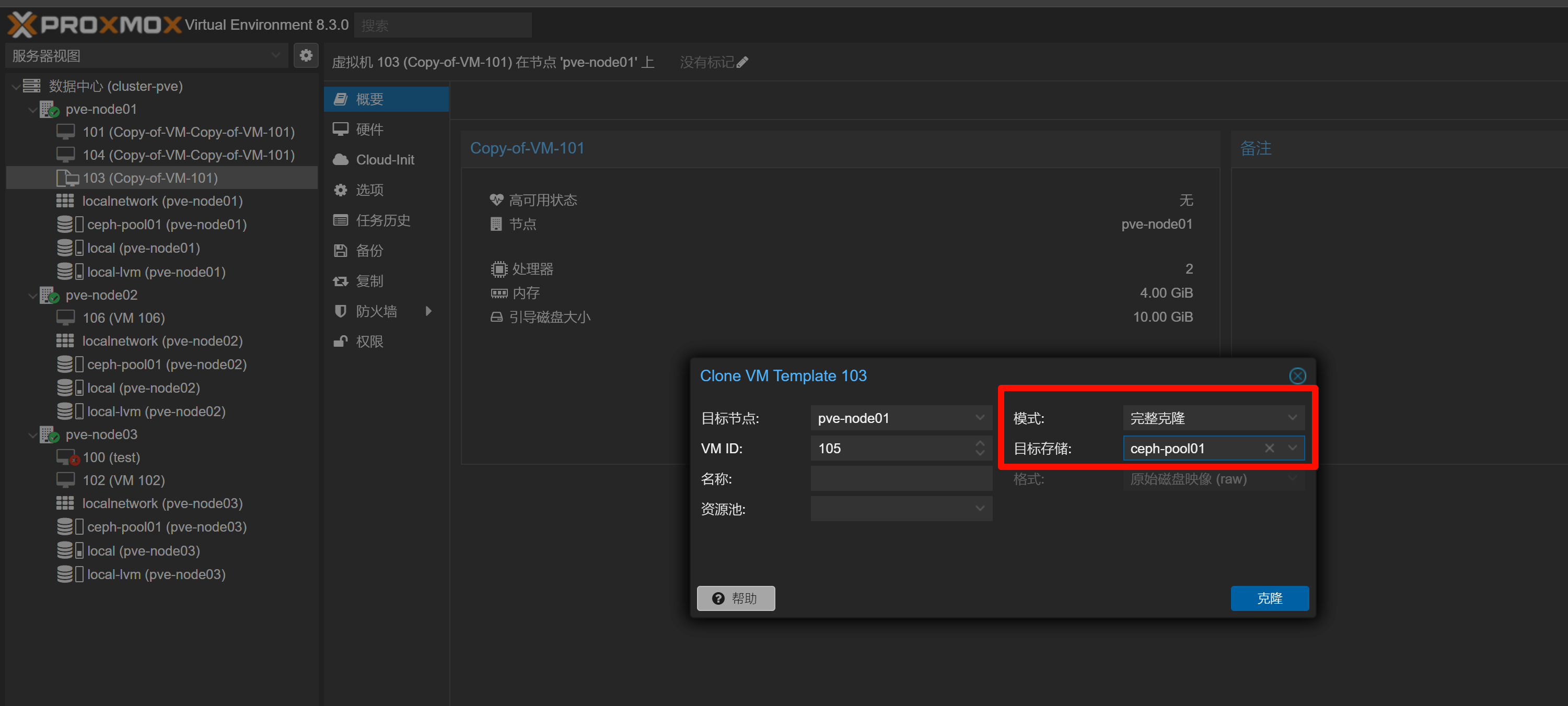This screenshot has width=1568, height=706.
Task: Open the Hardware tab
Action: [x=387, y=130]
